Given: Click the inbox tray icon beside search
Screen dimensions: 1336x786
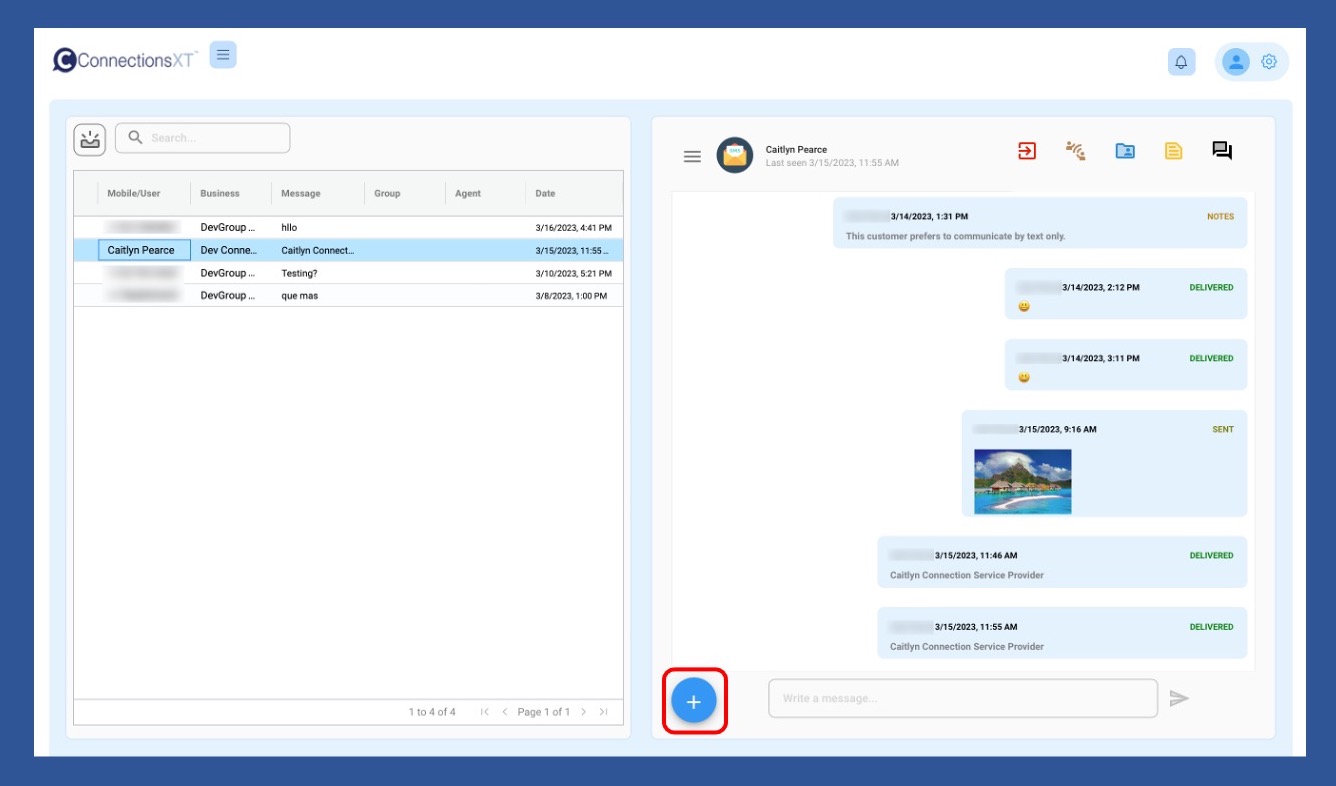Looking at the screenshot, I should (90, 139).
